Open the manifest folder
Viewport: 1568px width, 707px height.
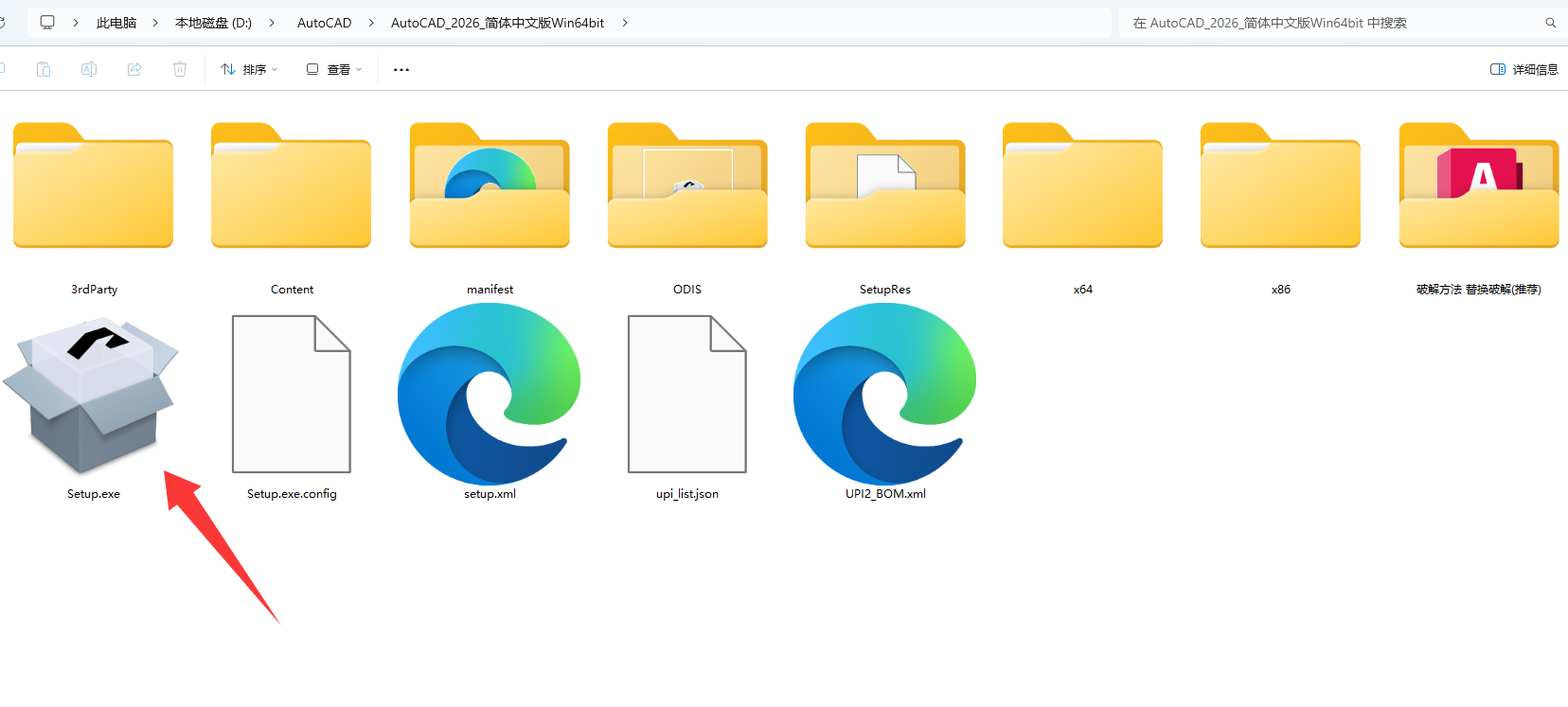tap(490, 186)
